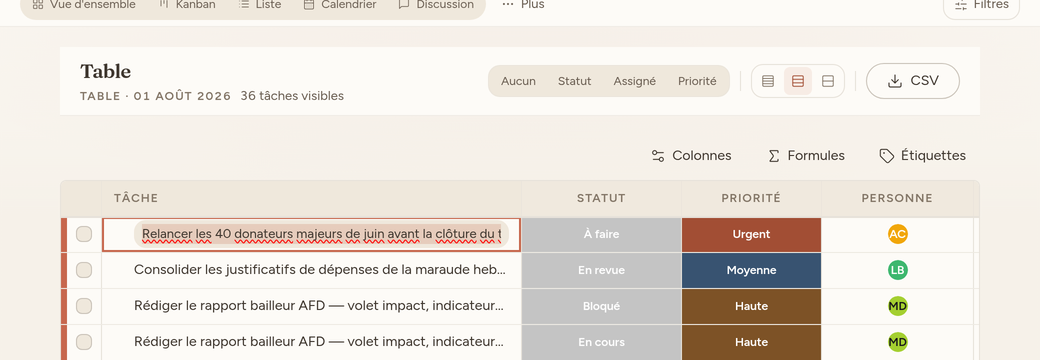Open the Moyenne priority cell
This screenshot has width=1040, height=360.
(751, 270)
